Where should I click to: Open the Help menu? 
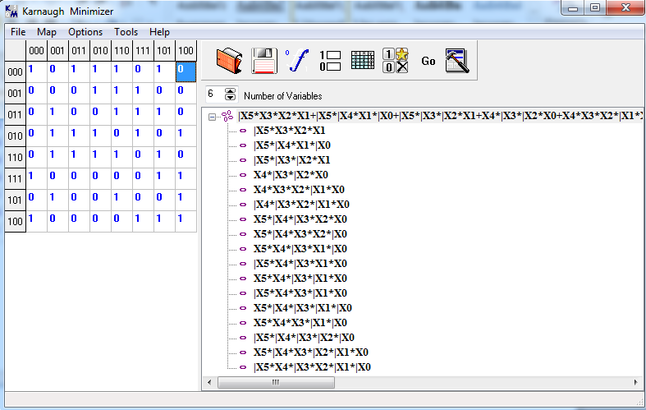(159, 32)
